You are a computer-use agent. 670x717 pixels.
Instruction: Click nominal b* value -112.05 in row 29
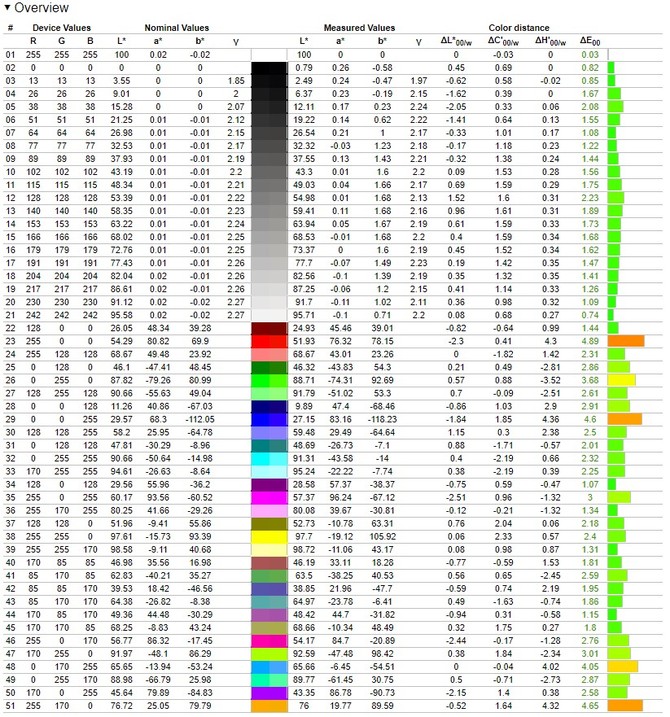tap(200, 419)
